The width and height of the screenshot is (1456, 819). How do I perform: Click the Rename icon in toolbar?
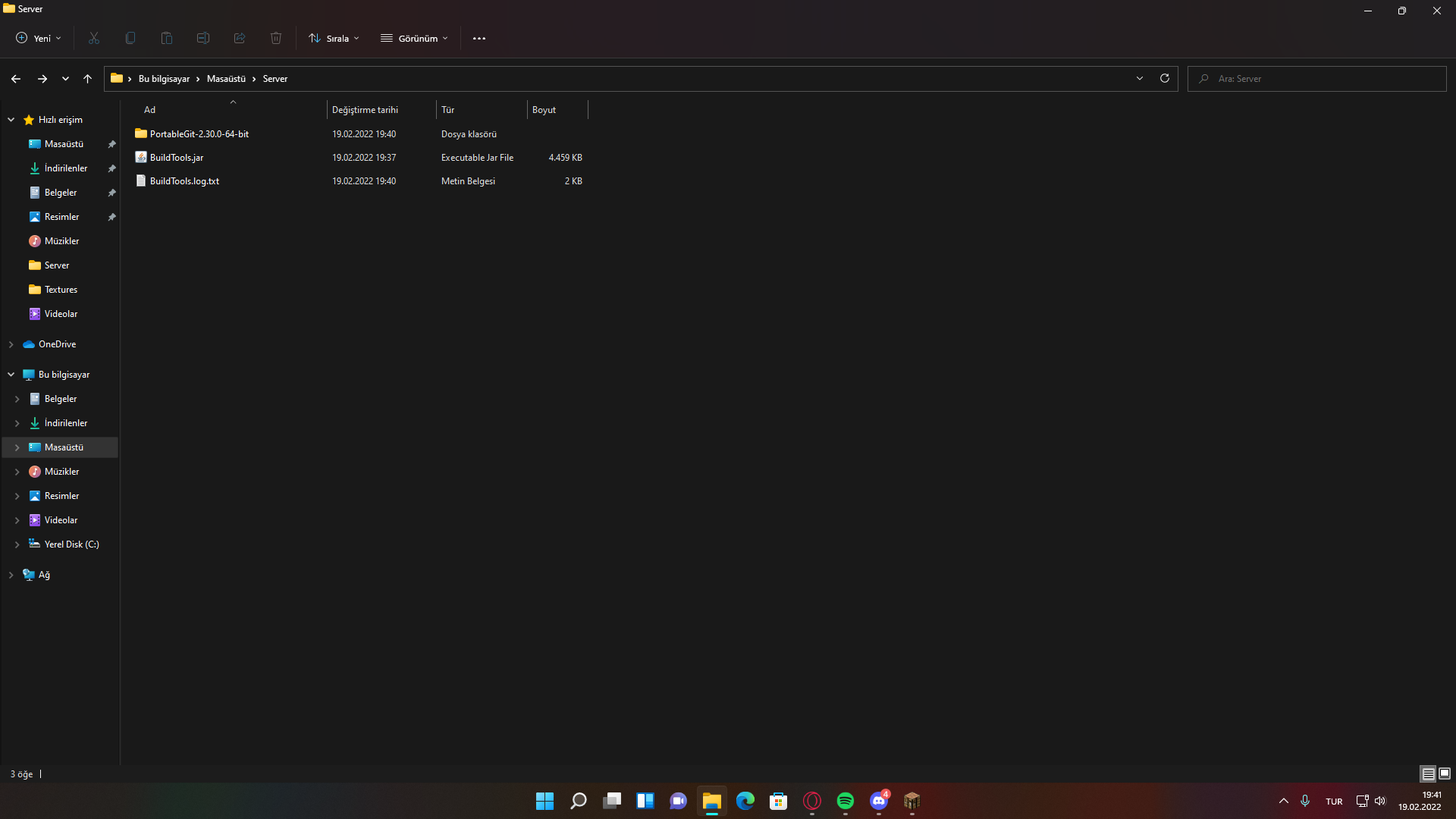pos(203,38)
